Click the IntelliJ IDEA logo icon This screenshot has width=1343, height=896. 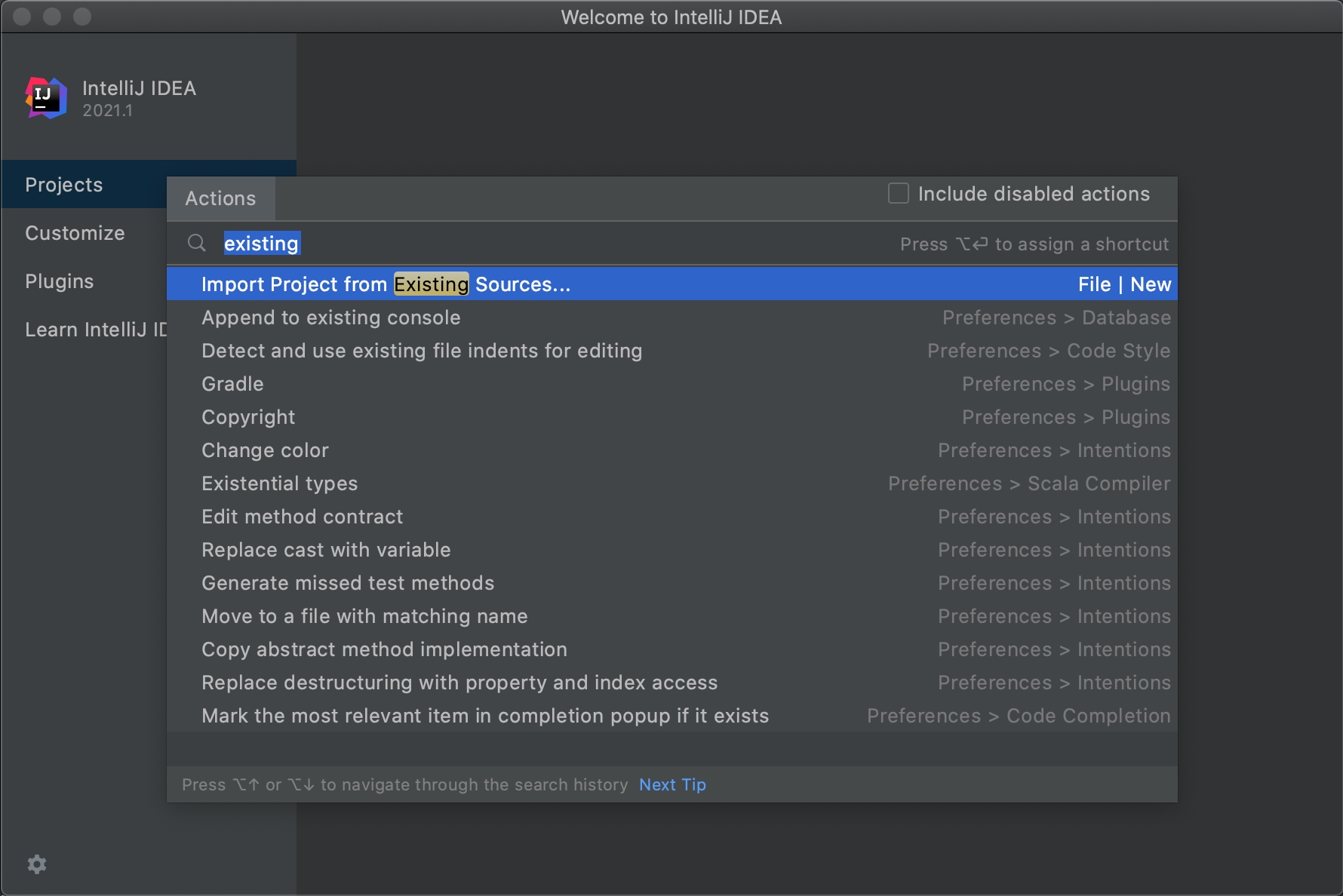[x=46, y=98]
